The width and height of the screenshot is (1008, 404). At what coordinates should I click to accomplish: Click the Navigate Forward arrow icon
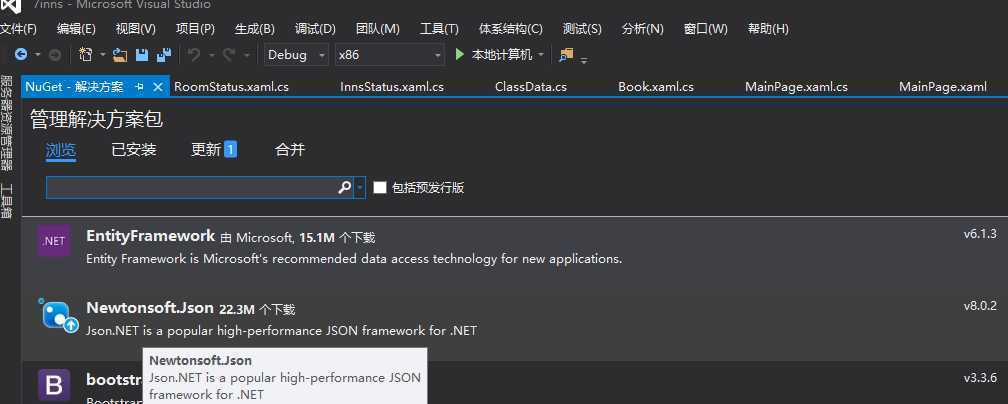(x=55, y=55)
